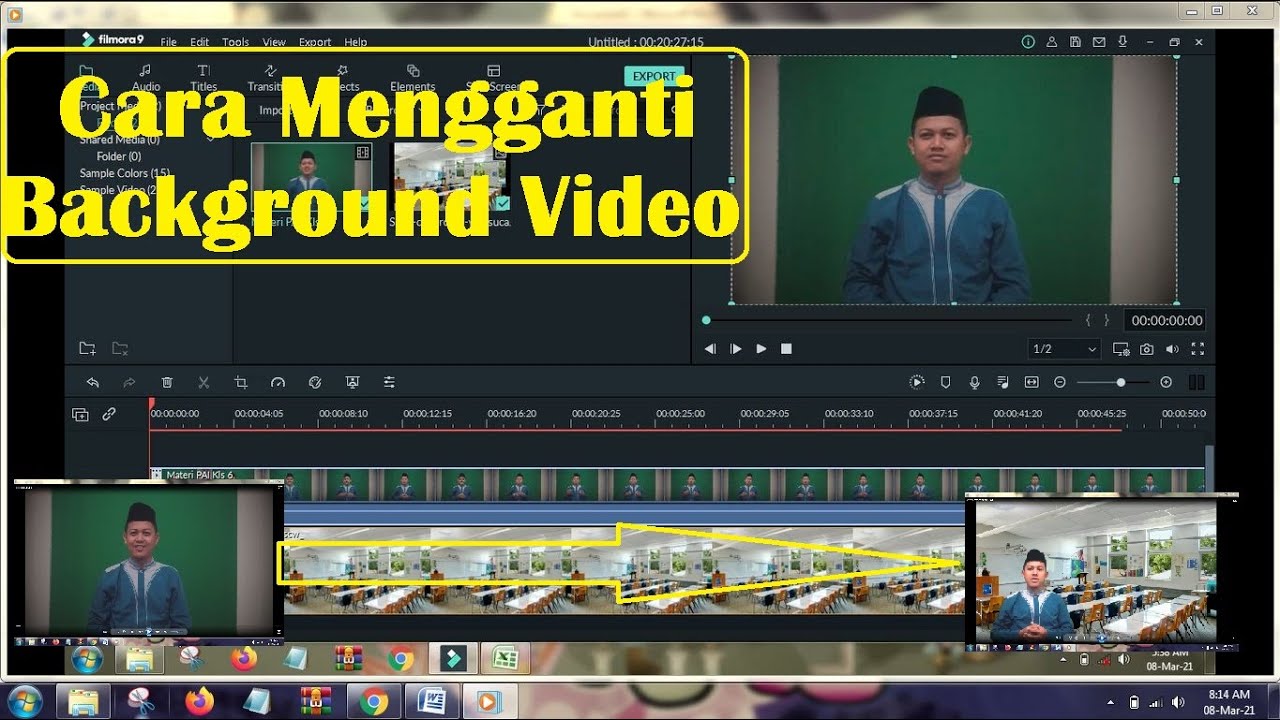Screen dimensions: 1280x720
Task: Toggle the auto ripple link icon
Action: pos(109,414)
